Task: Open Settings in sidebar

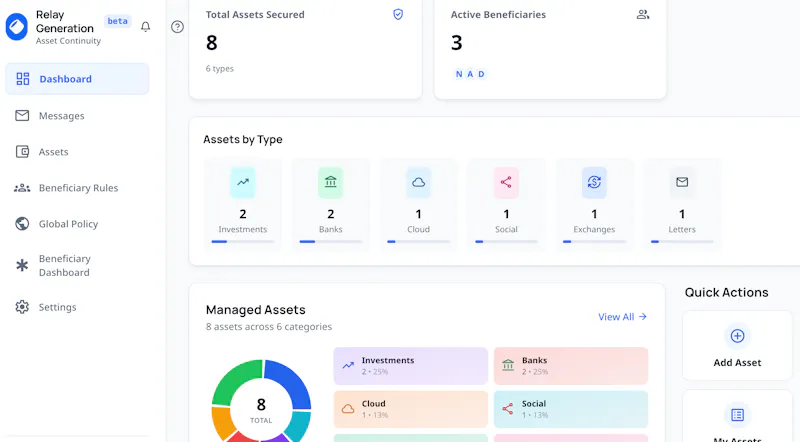Action: click(x=58, y=307)
